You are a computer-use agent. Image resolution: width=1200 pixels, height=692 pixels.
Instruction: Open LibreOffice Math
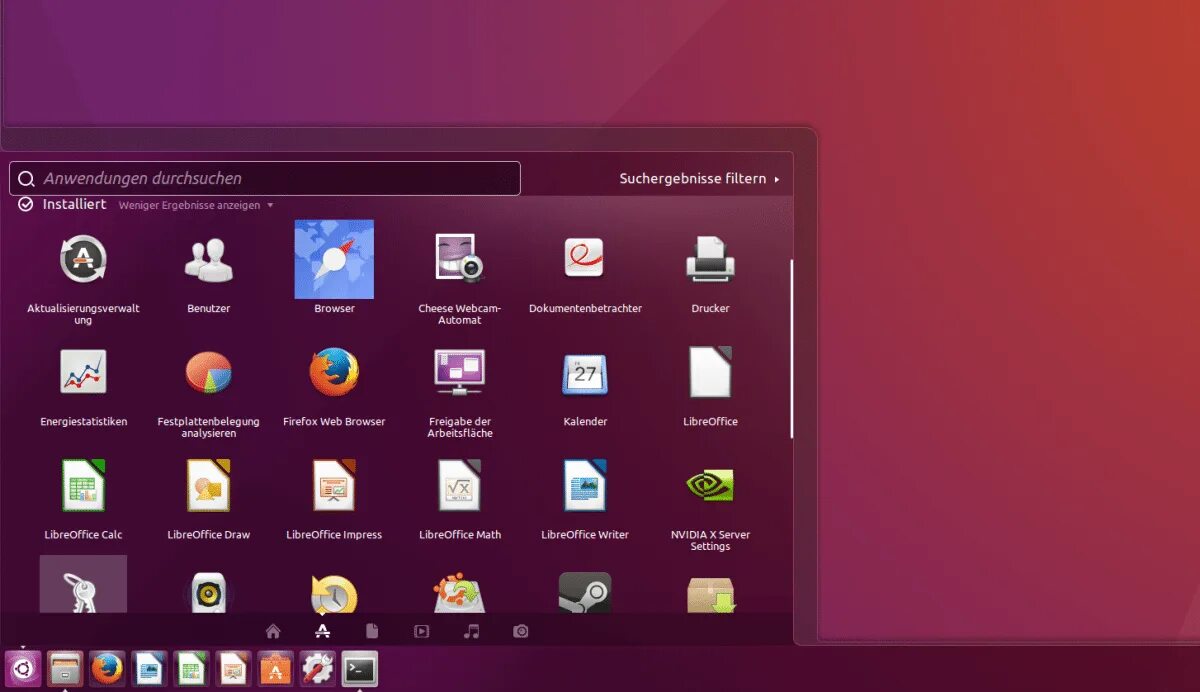pyautogui.click(x=459, y=486)
